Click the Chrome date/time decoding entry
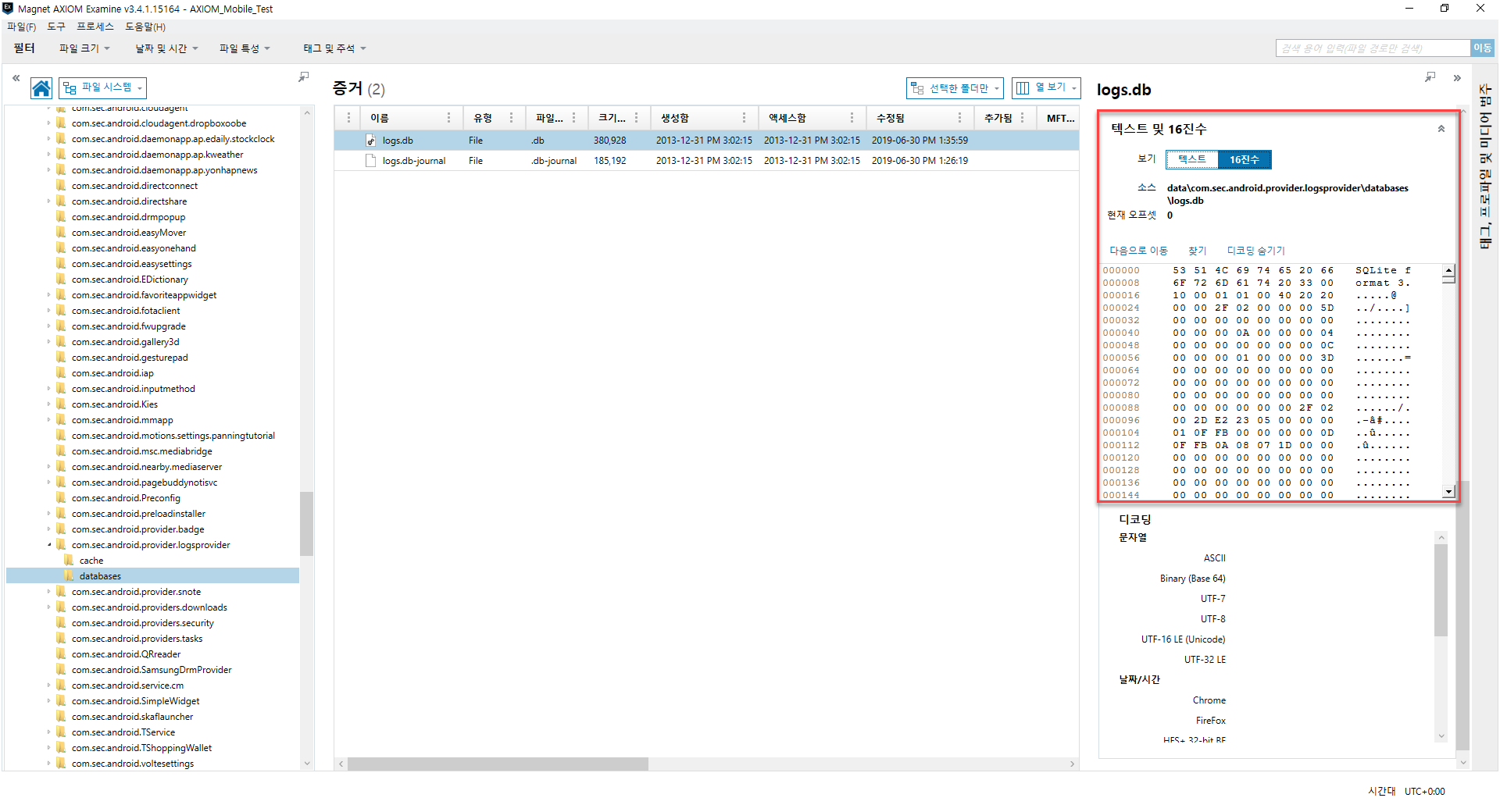 click(1209, 700)
